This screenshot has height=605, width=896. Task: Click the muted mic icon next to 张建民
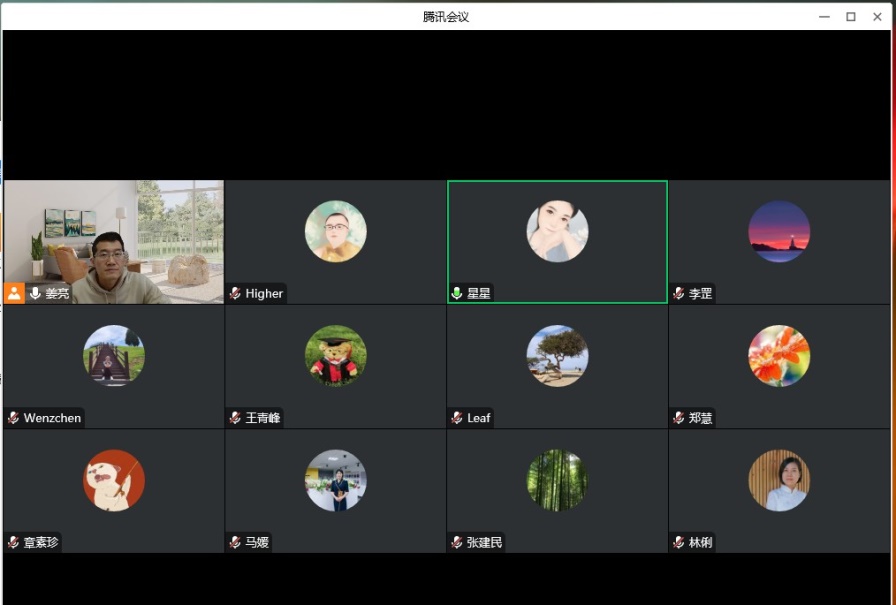click(457, 543)
